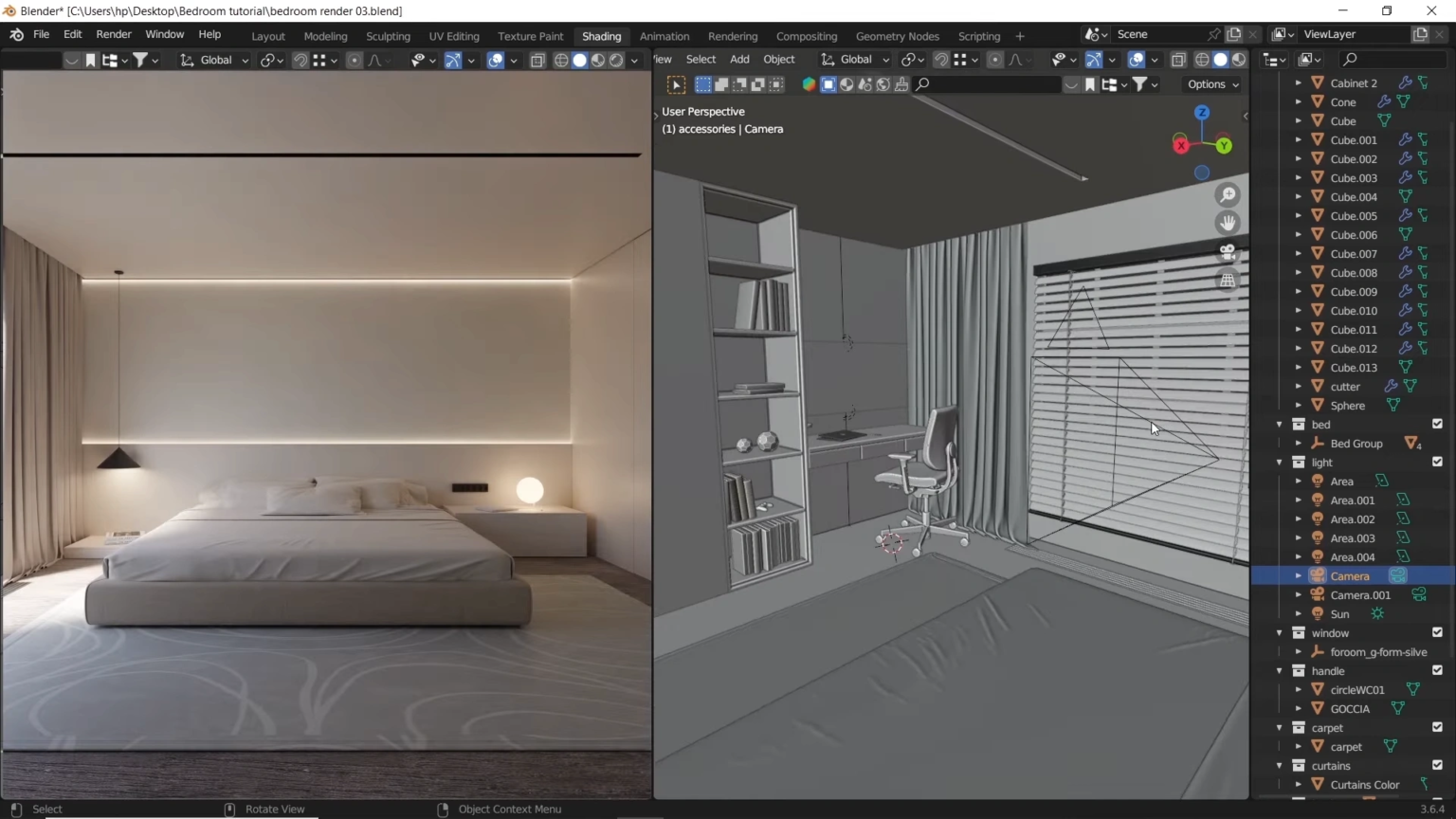Screen dimensions: 1456x819
Task: Uncheck the bed collection checkbox
Action: pos(1437,425)
